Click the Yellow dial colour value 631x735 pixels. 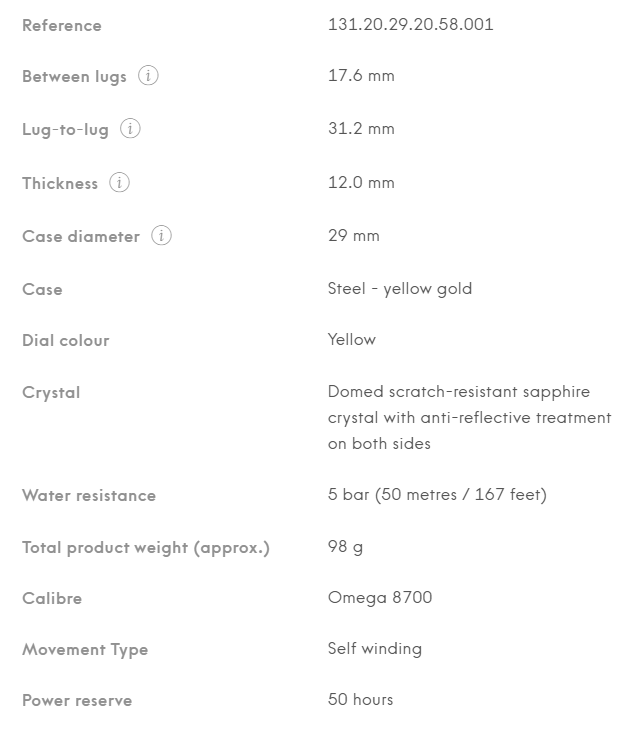point(351,340)
